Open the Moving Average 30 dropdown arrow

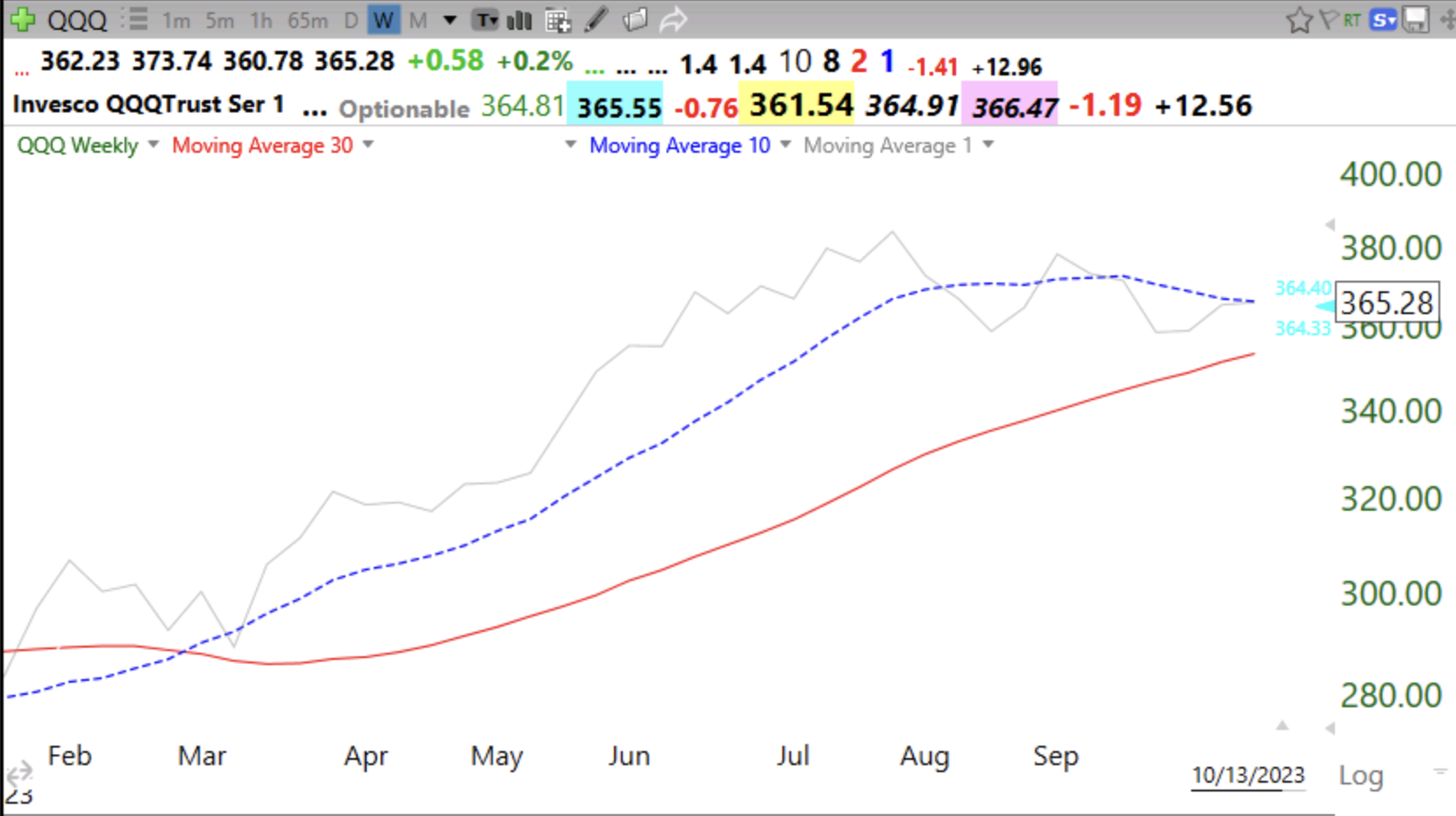tap(368, 144)
